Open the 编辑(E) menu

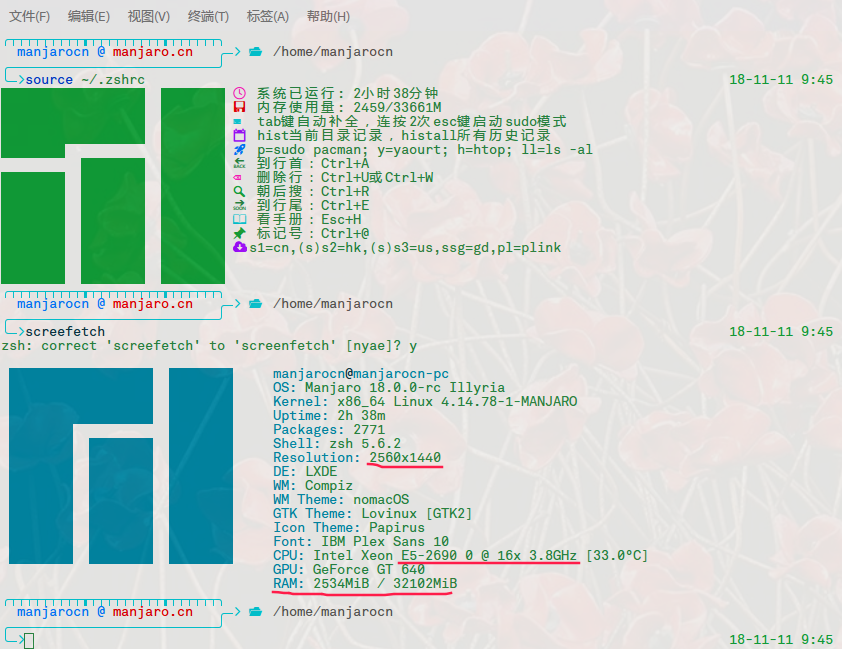(x=89, y=16)
